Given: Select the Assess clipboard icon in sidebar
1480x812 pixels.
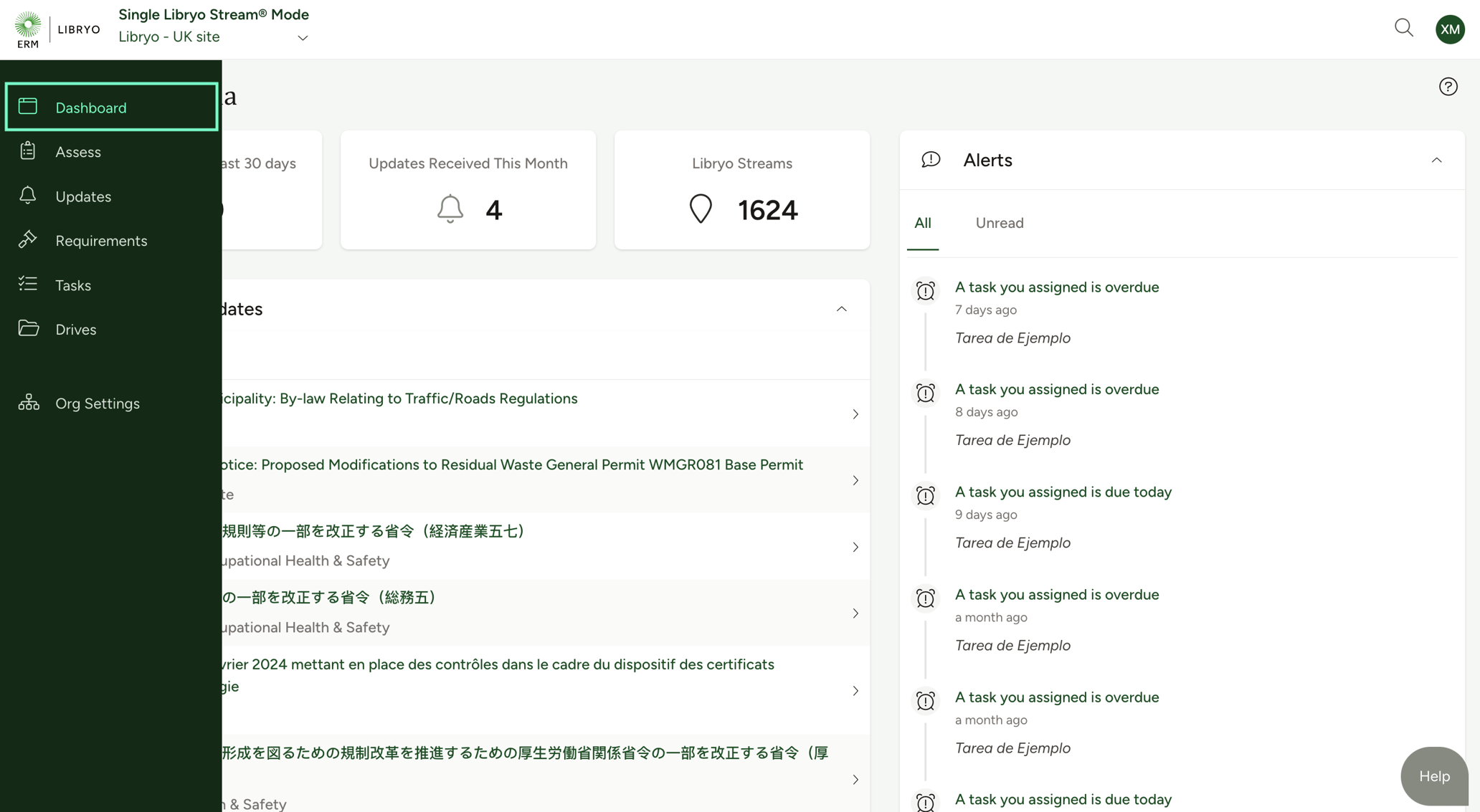Looking at the screenshot, I should coord(27,151).
